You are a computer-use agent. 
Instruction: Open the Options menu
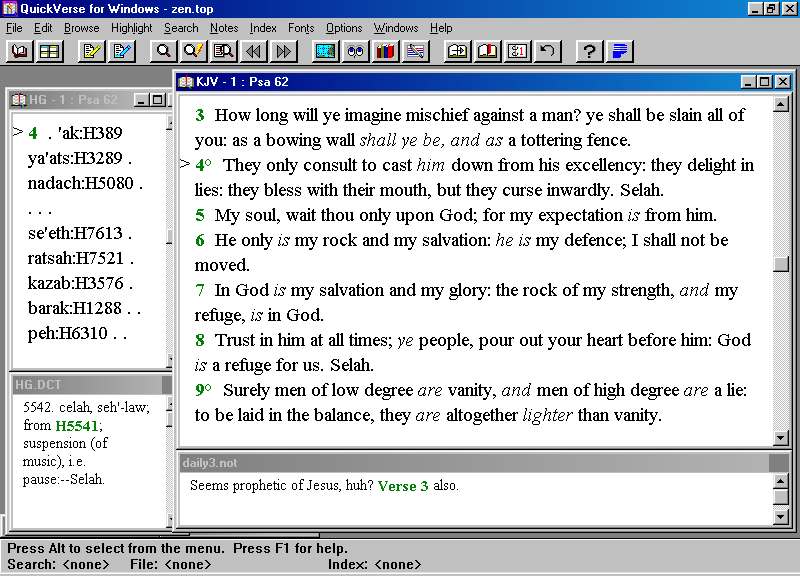pyautogui.click(x=344, y=28)
